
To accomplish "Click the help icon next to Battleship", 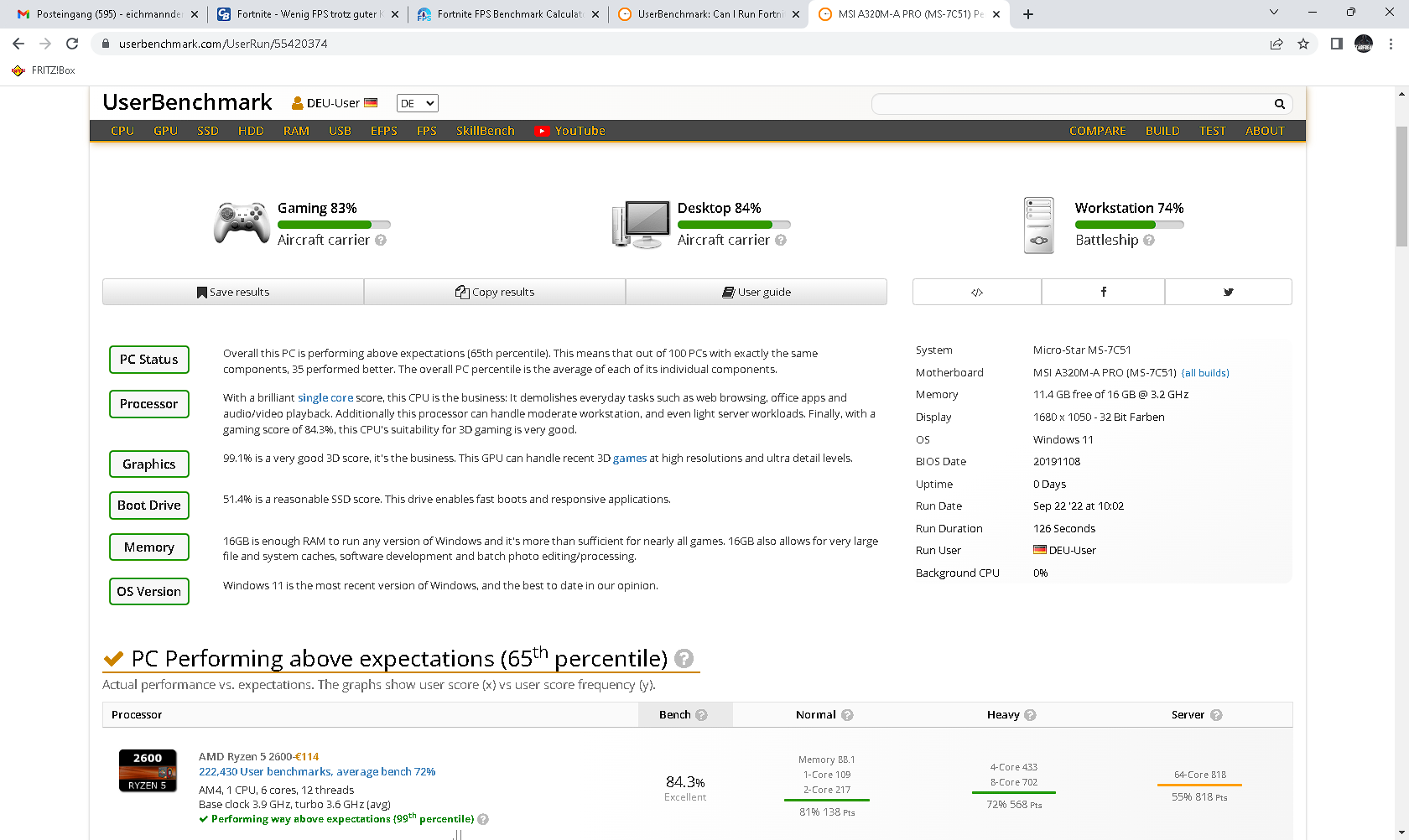I will point(1149,240).
